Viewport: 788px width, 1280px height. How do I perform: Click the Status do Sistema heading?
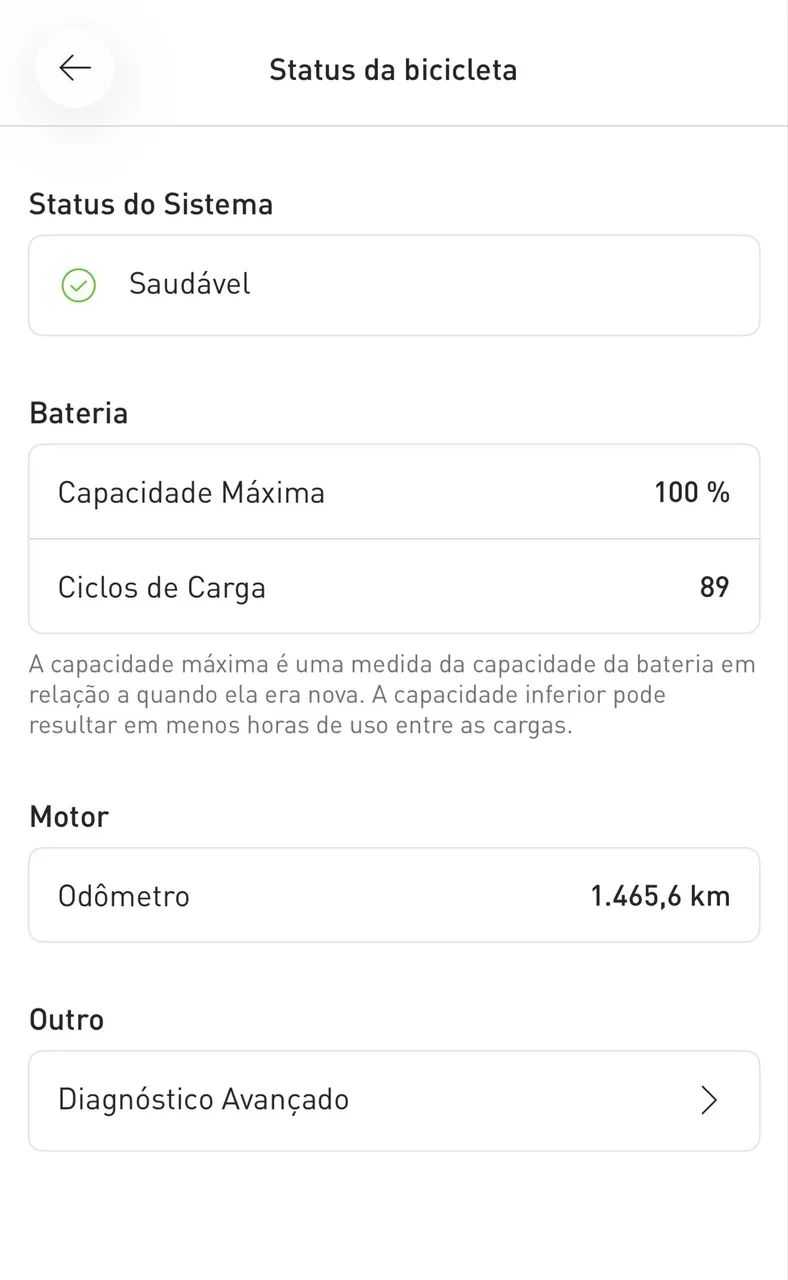(x=151, y=204)
